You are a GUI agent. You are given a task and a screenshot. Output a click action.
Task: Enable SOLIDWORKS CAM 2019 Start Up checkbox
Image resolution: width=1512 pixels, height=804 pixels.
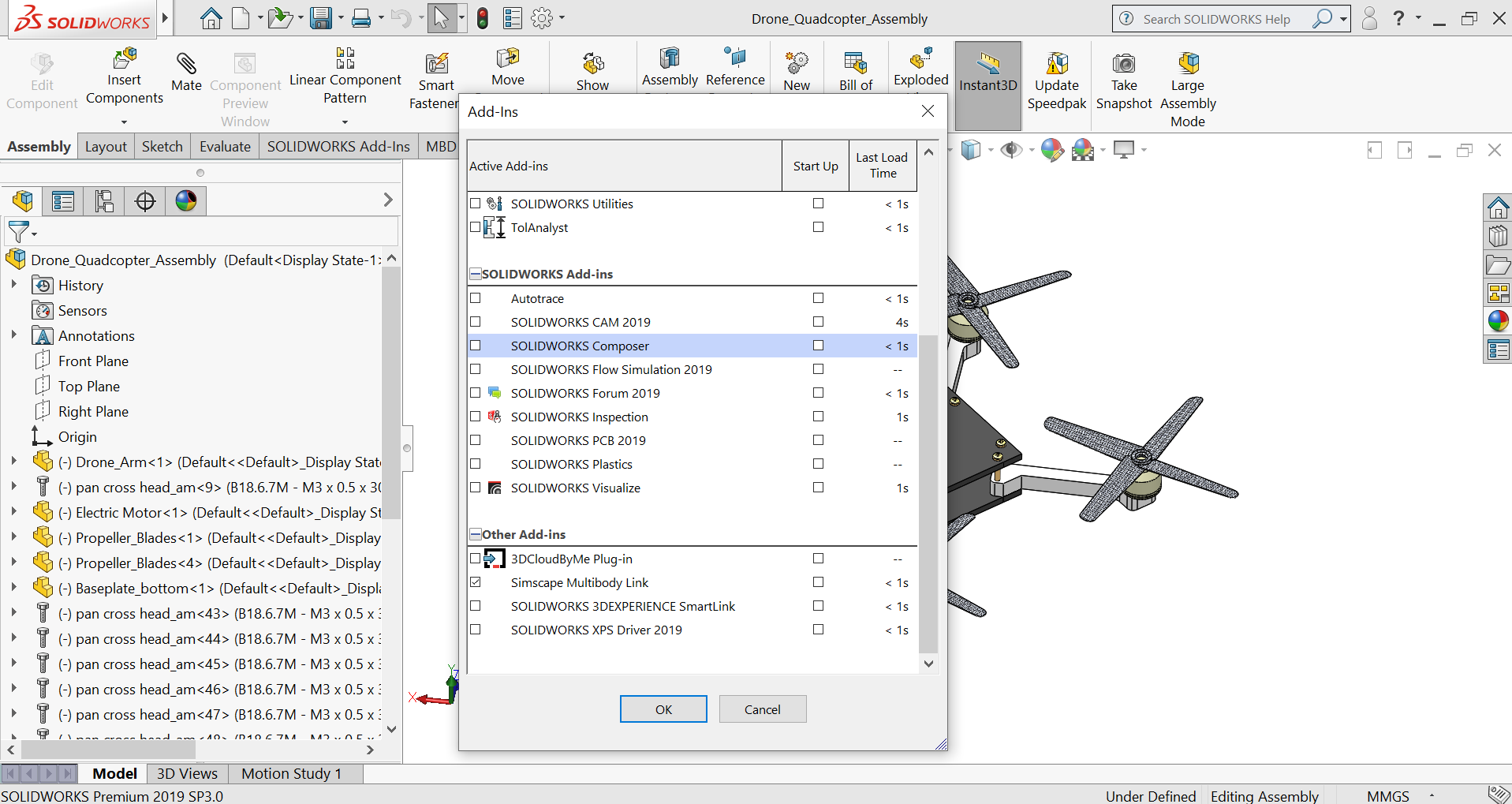coord(819,322)
